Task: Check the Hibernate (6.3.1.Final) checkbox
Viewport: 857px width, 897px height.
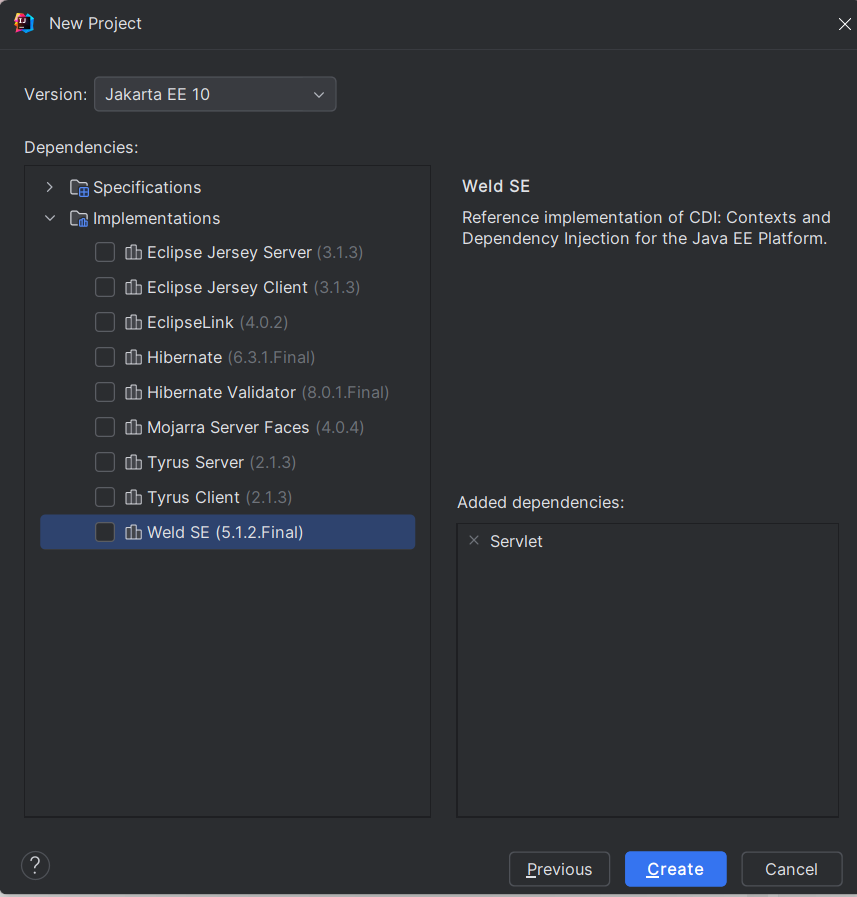Action: point(105,357)
